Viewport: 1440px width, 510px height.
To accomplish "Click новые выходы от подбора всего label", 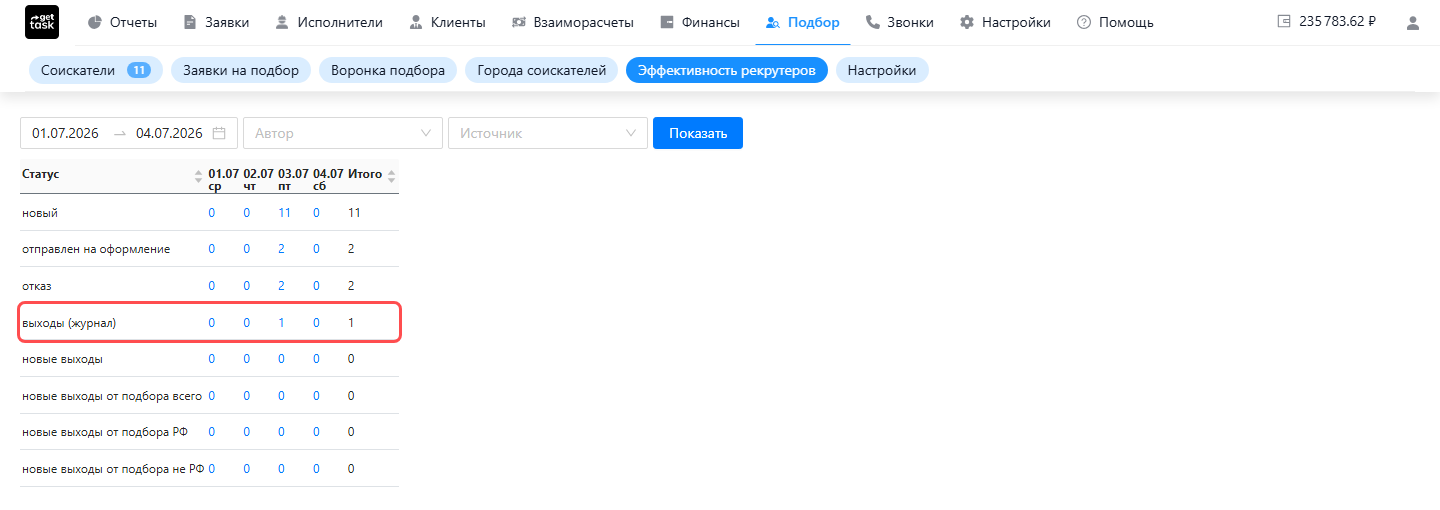I will click(x=112, y=396).
